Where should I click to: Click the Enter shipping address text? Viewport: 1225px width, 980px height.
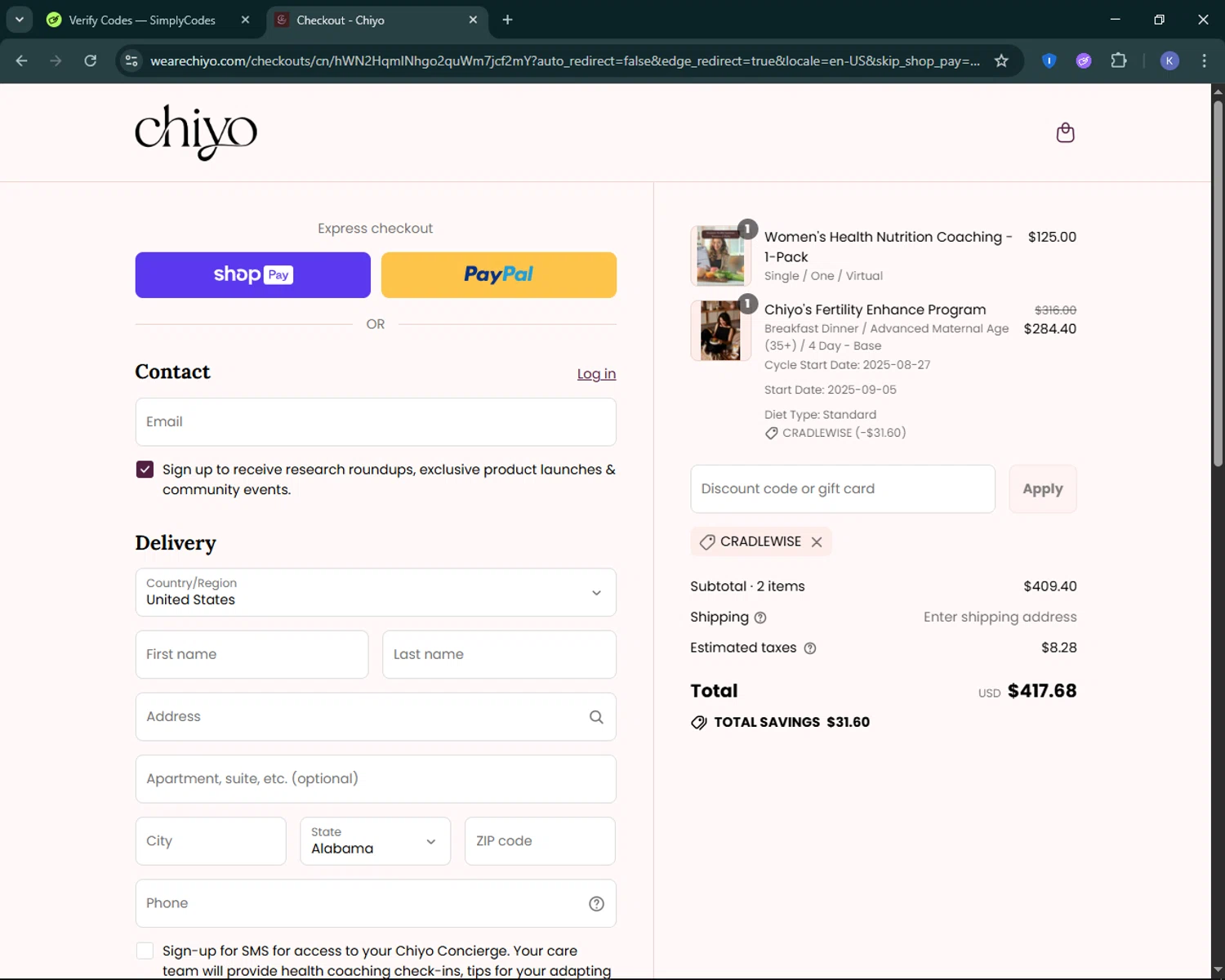tap(1000, 617)
